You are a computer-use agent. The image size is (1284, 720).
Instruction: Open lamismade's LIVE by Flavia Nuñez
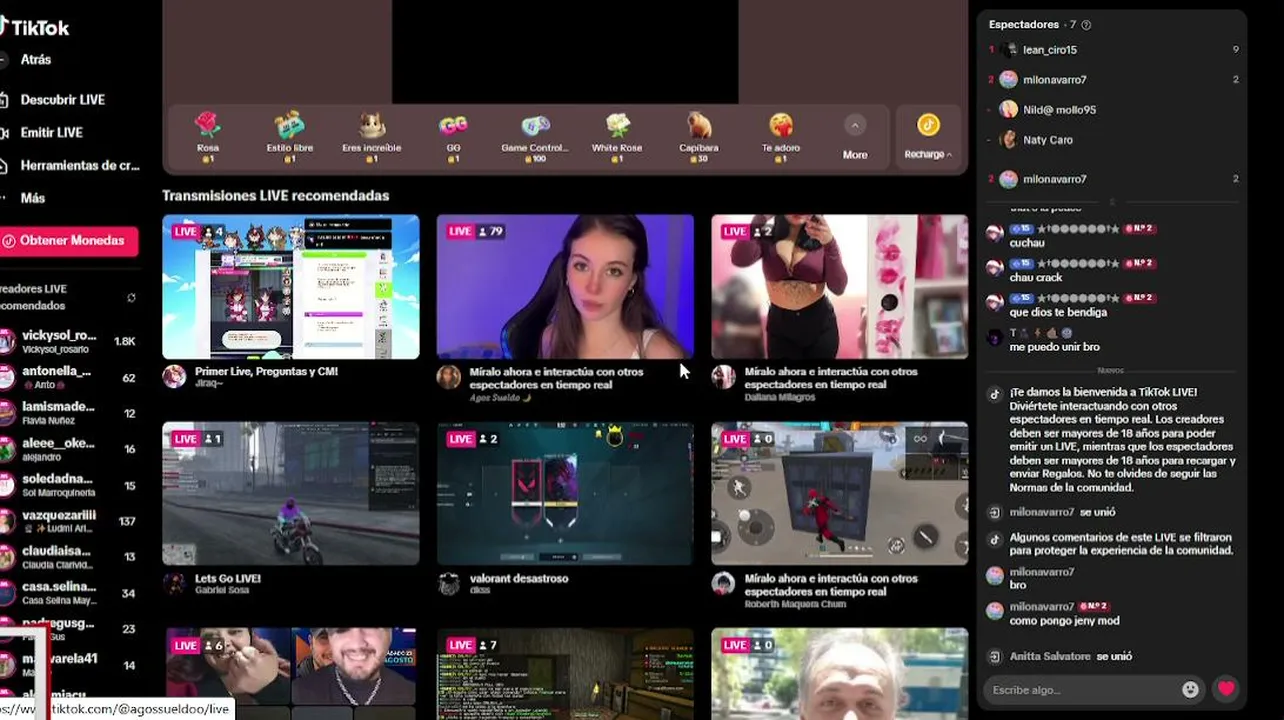click(x=69, y=414)
